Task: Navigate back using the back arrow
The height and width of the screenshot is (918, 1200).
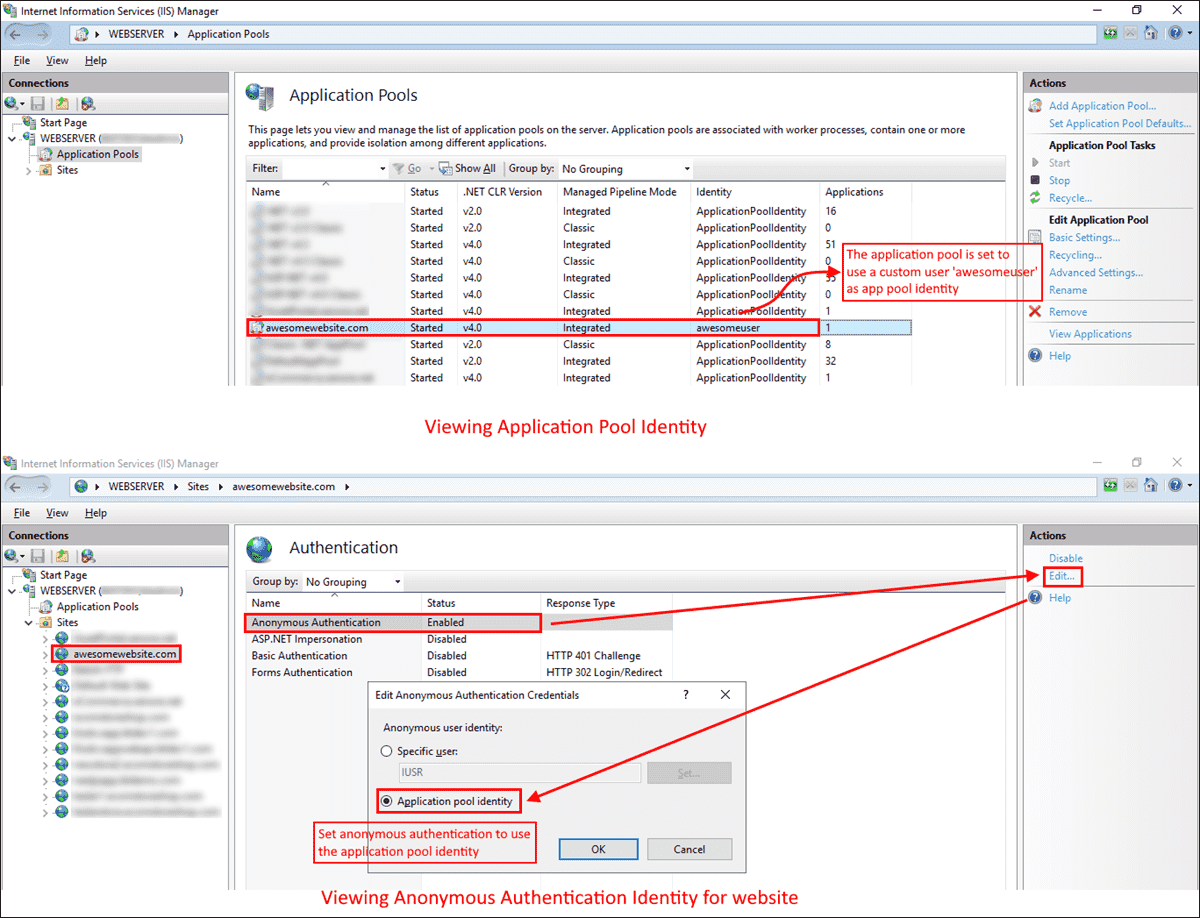Action: pyautogui.click(x=16, y=33)
